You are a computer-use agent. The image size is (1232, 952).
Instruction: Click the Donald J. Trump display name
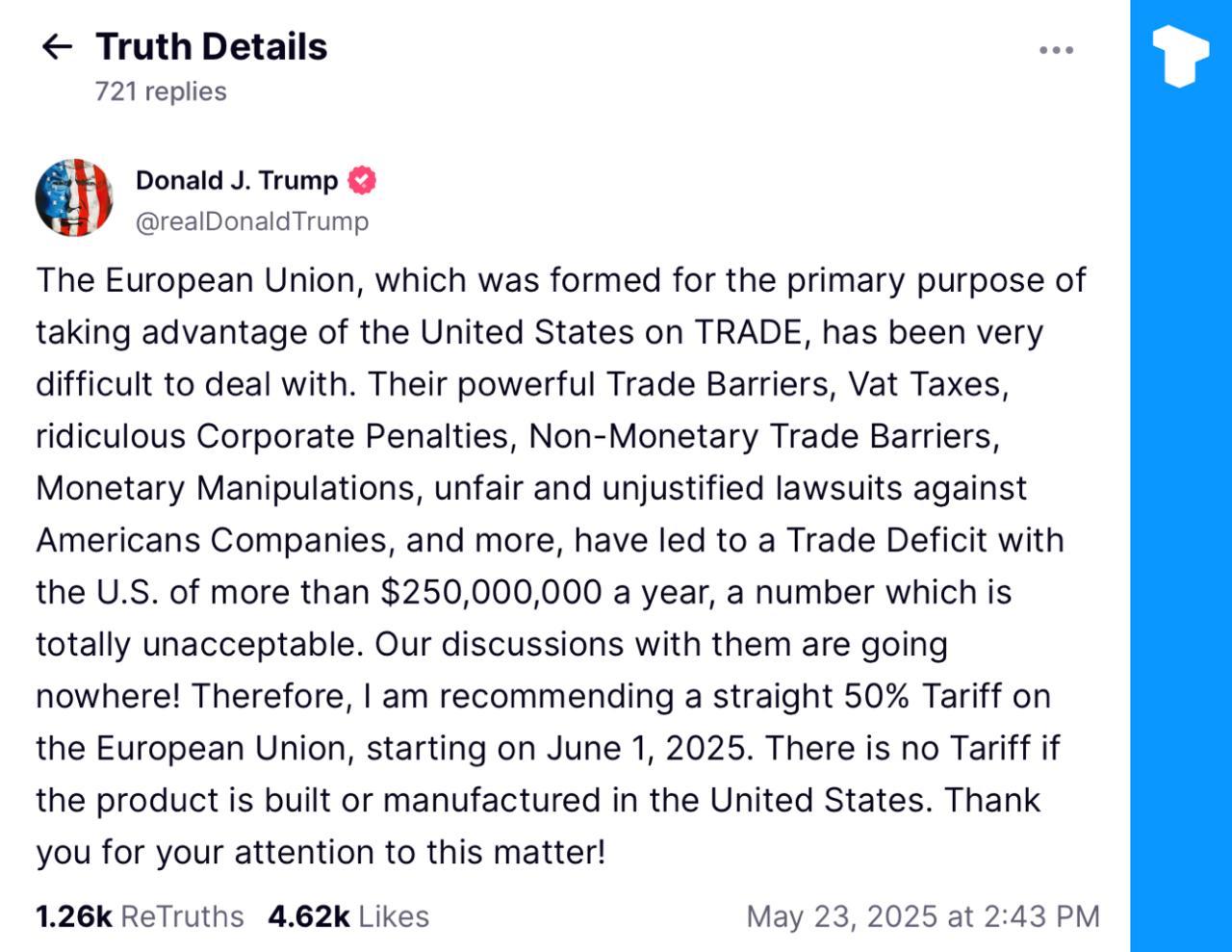[237, 180]
